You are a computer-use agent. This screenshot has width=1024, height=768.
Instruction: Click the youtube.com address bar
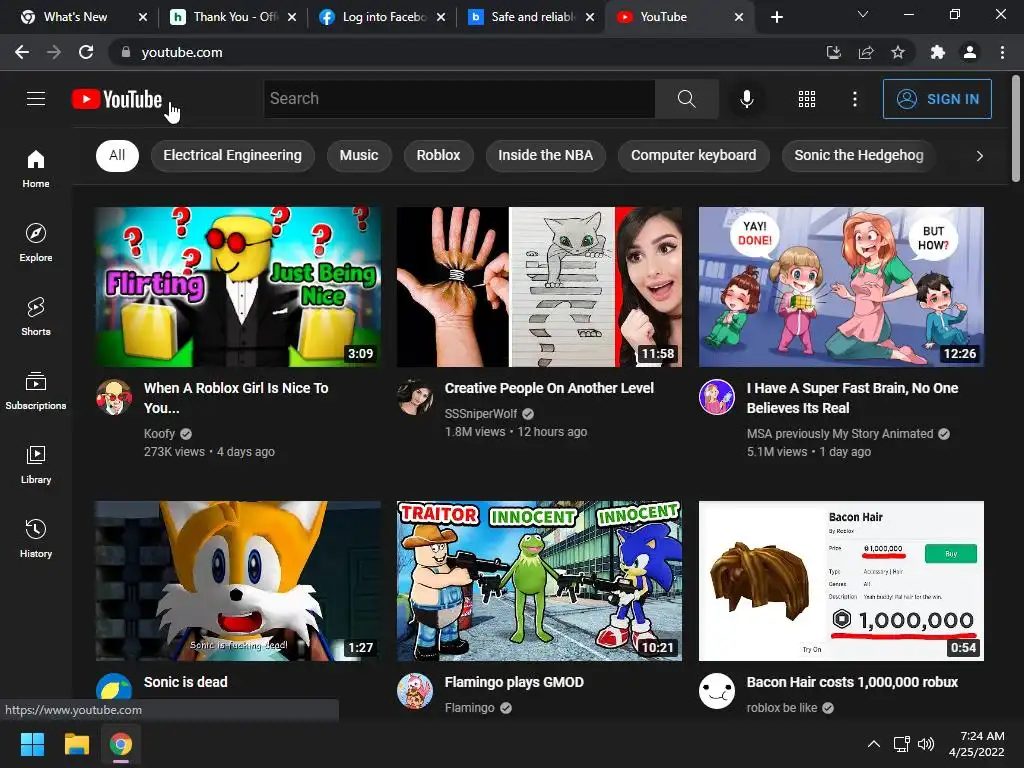point(464,52)
